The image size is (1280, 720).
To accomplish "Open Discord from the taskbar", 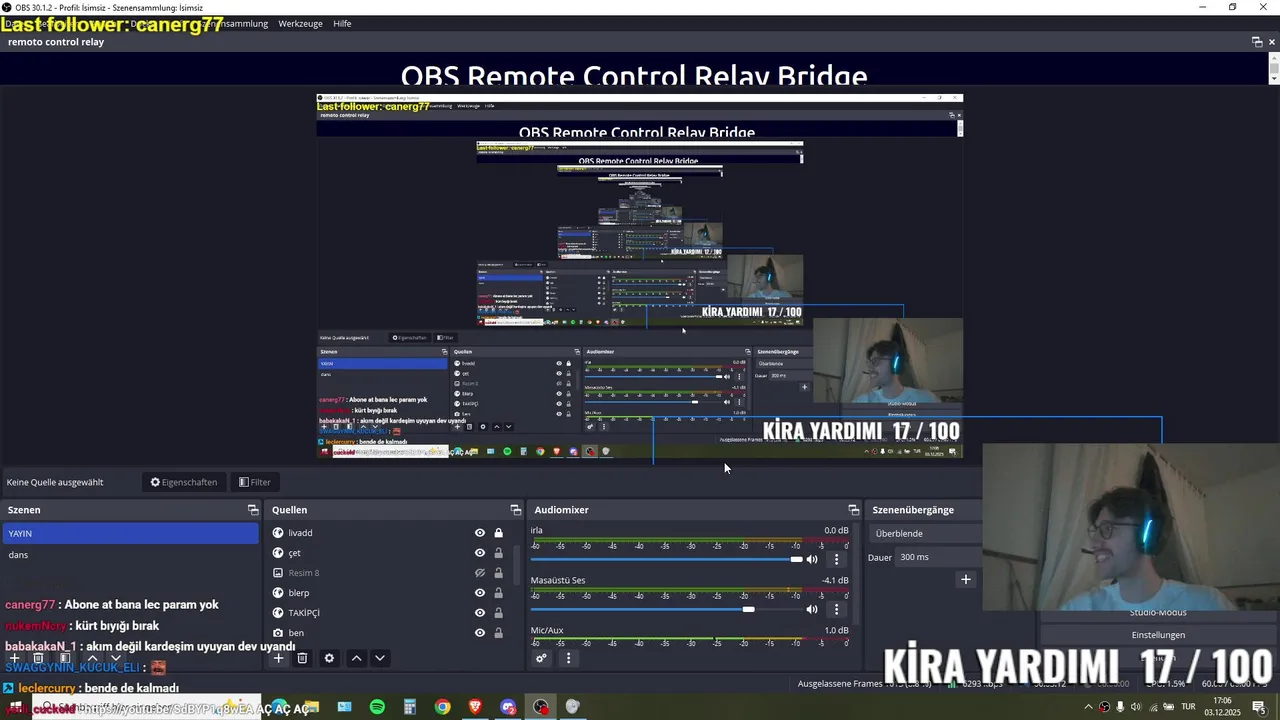I will click(508, 707).
